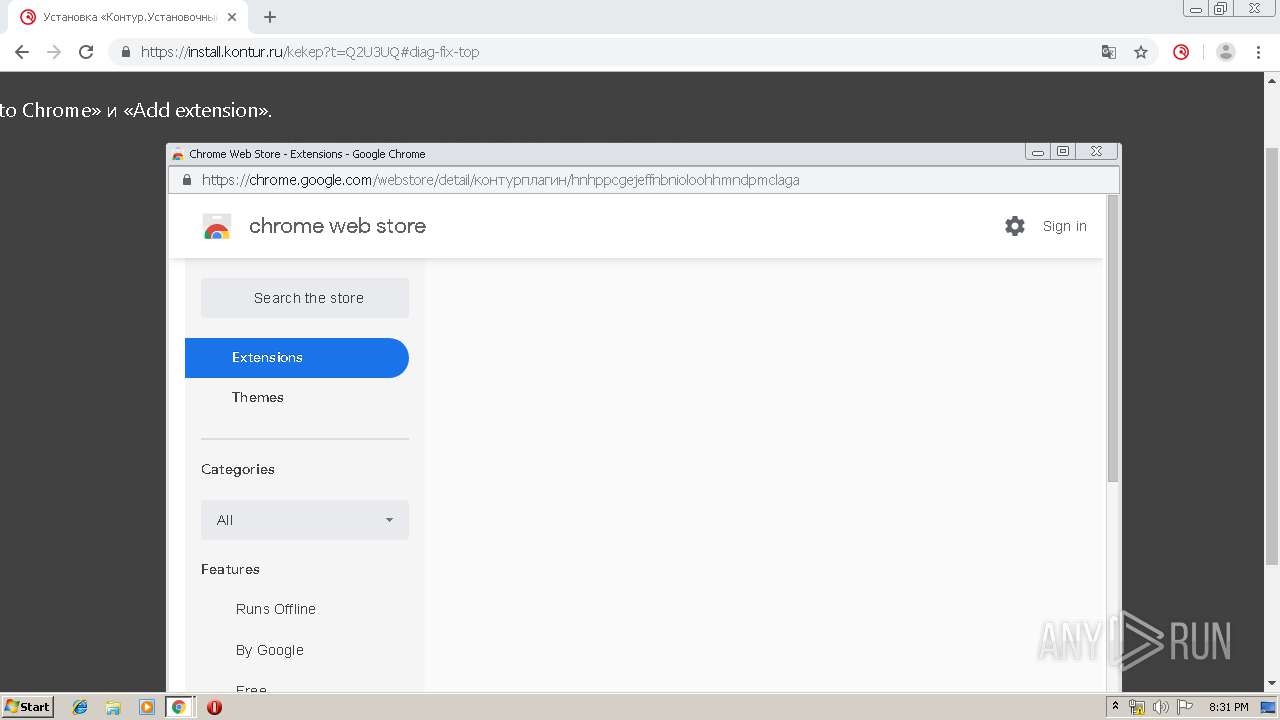1280x720 pixels.
Task: Click the chrome web store rainbow logo
Action: (x=217, y=227)
